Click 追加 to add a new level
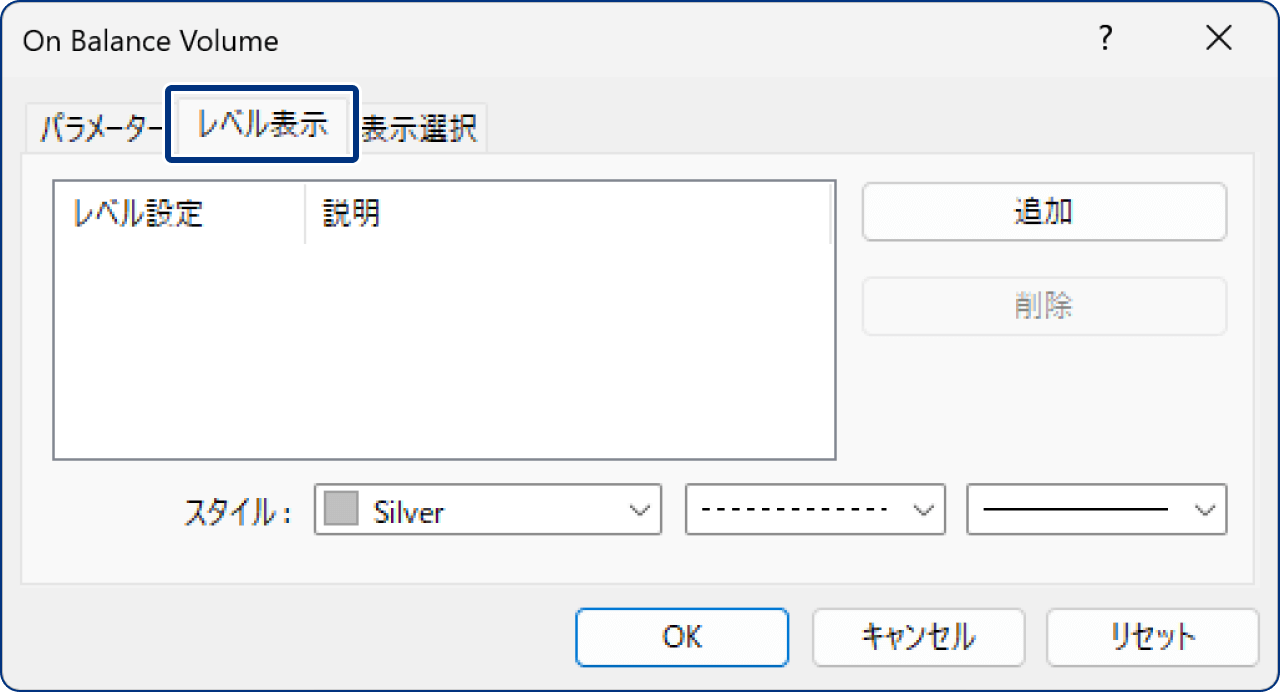 1043,211
